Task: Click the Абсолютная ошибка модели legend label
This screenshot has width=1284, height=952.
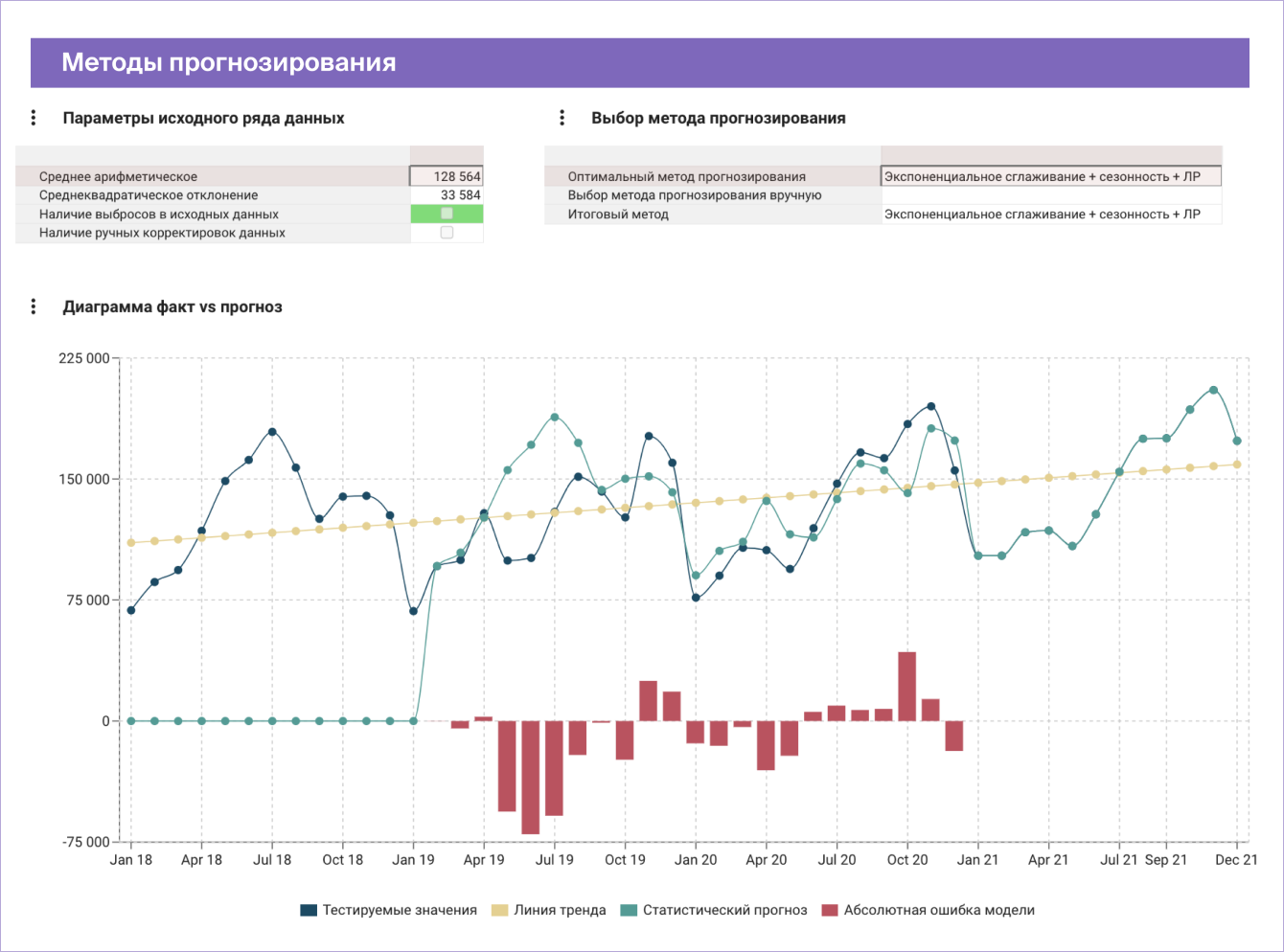Action: (x=939, y=911)
